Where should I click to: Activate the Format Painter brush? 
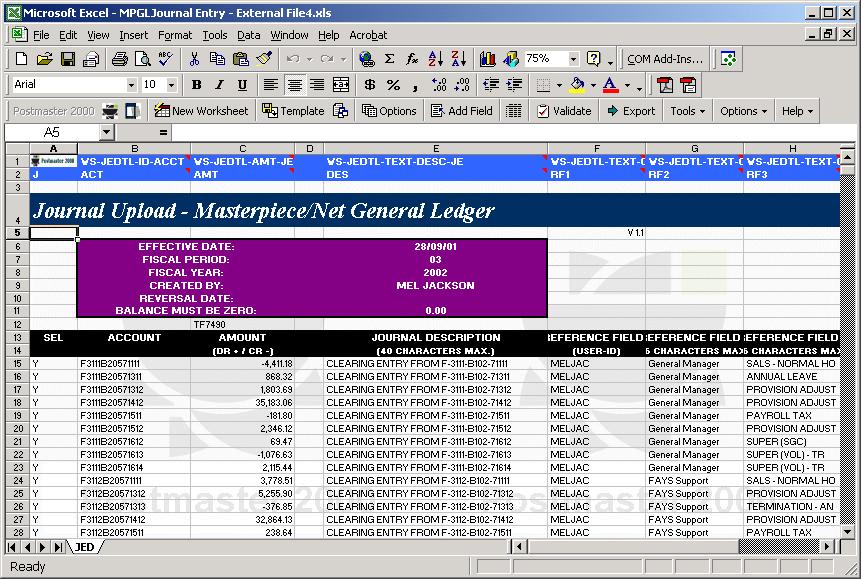[x=264, y=59]
